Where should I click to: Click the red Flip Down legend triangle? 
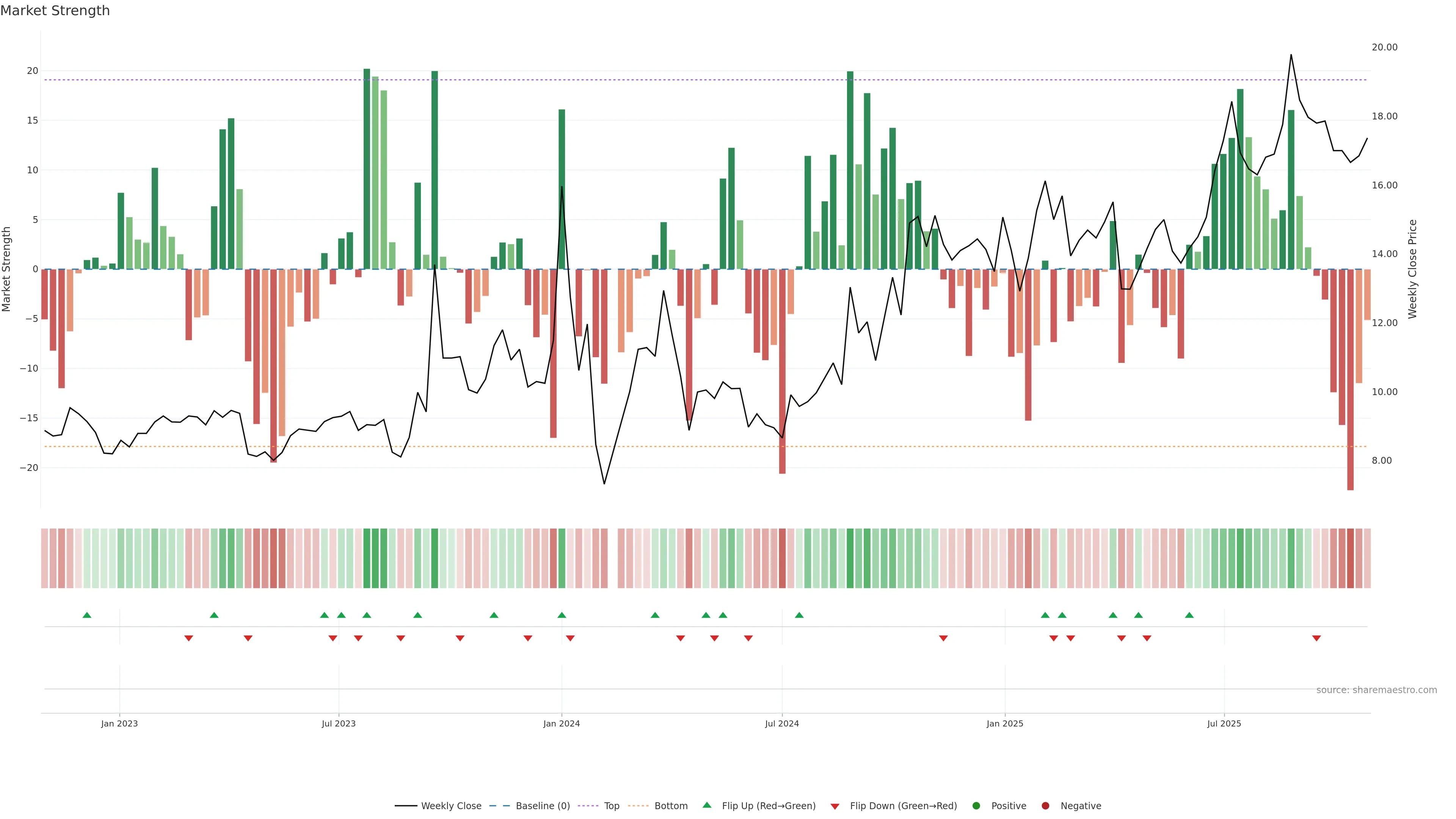[x=835, y=806]
